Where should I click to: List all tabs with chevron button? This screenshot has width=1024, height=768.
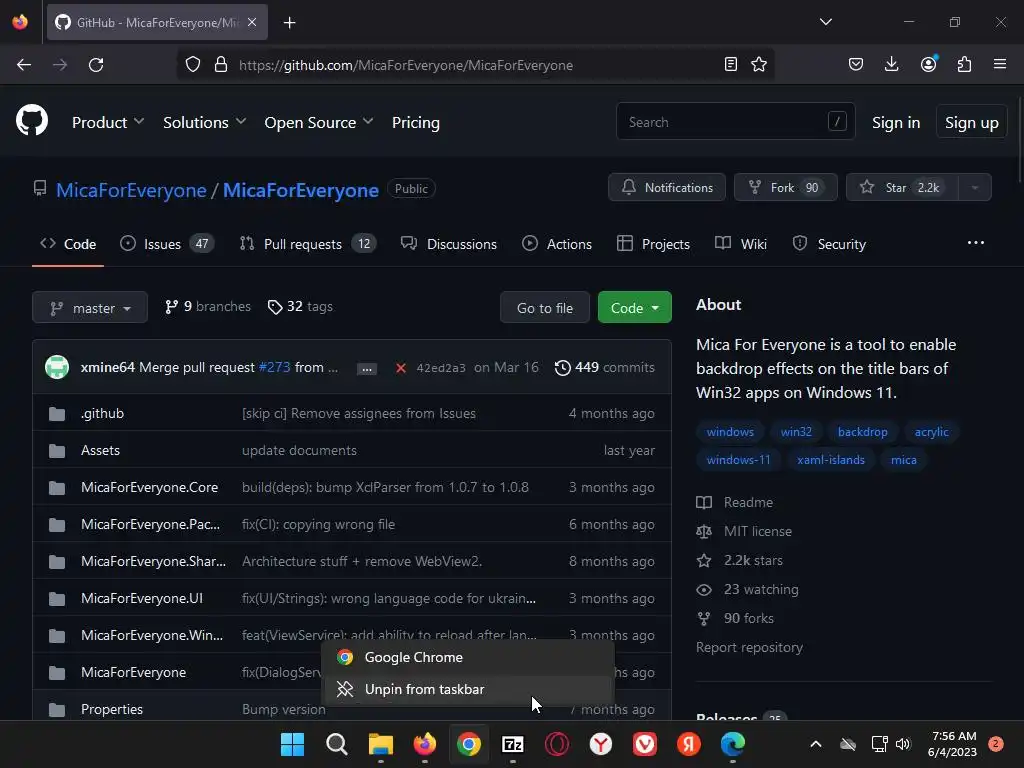point(825,22)
